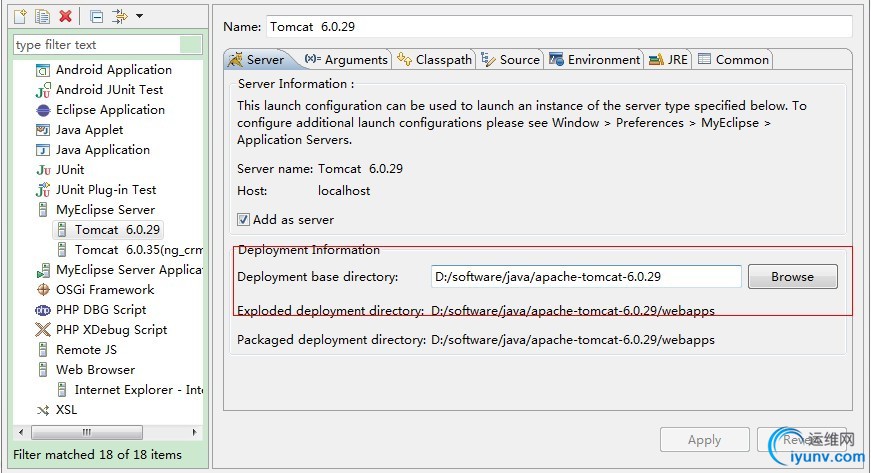The height and width of the screenshot is (473, 871).
Task: Click the Apply button
Action: (704, 440)
